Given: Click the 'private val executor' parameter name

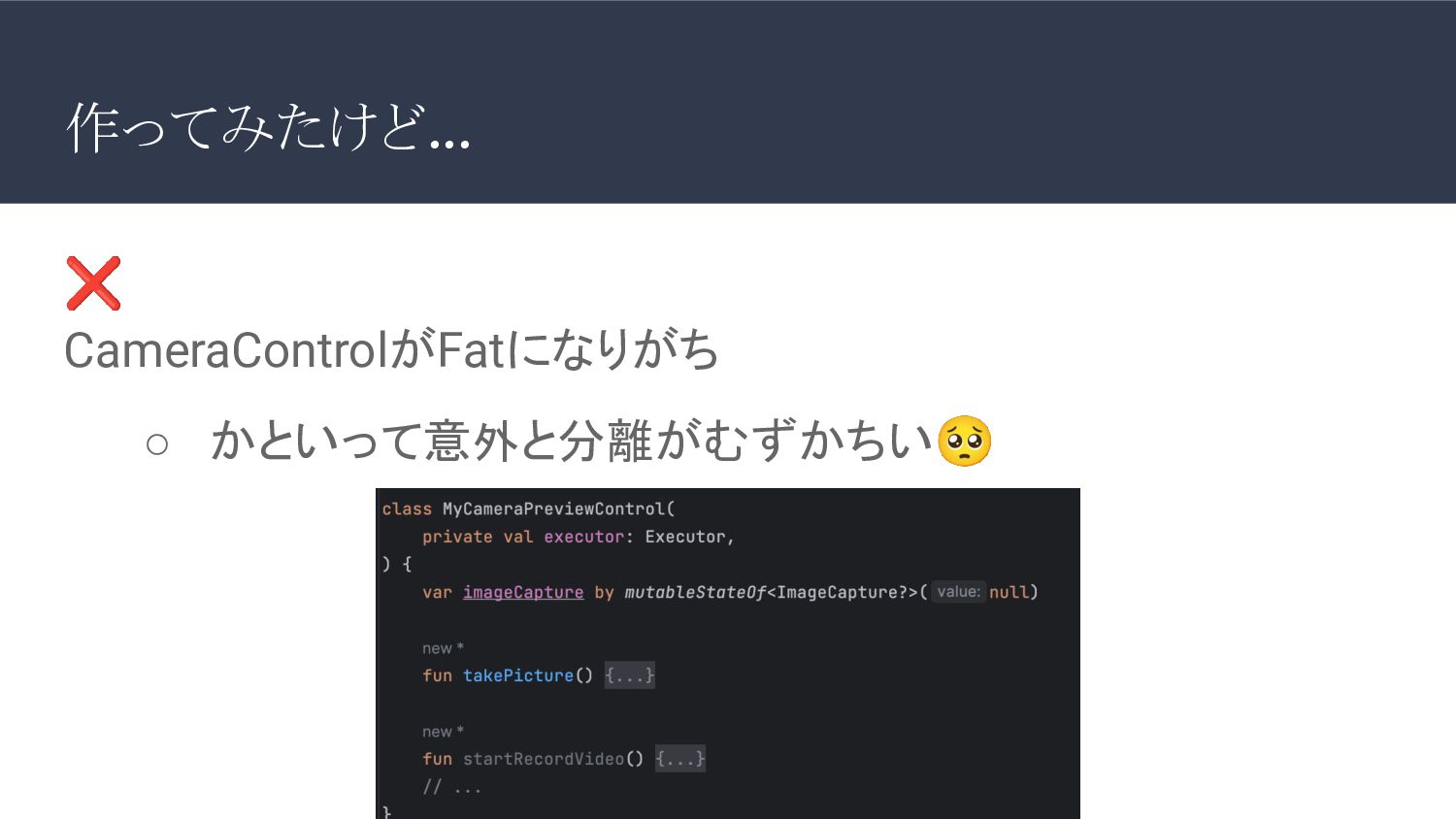Looking at the screenshot, I should [583, 537].
